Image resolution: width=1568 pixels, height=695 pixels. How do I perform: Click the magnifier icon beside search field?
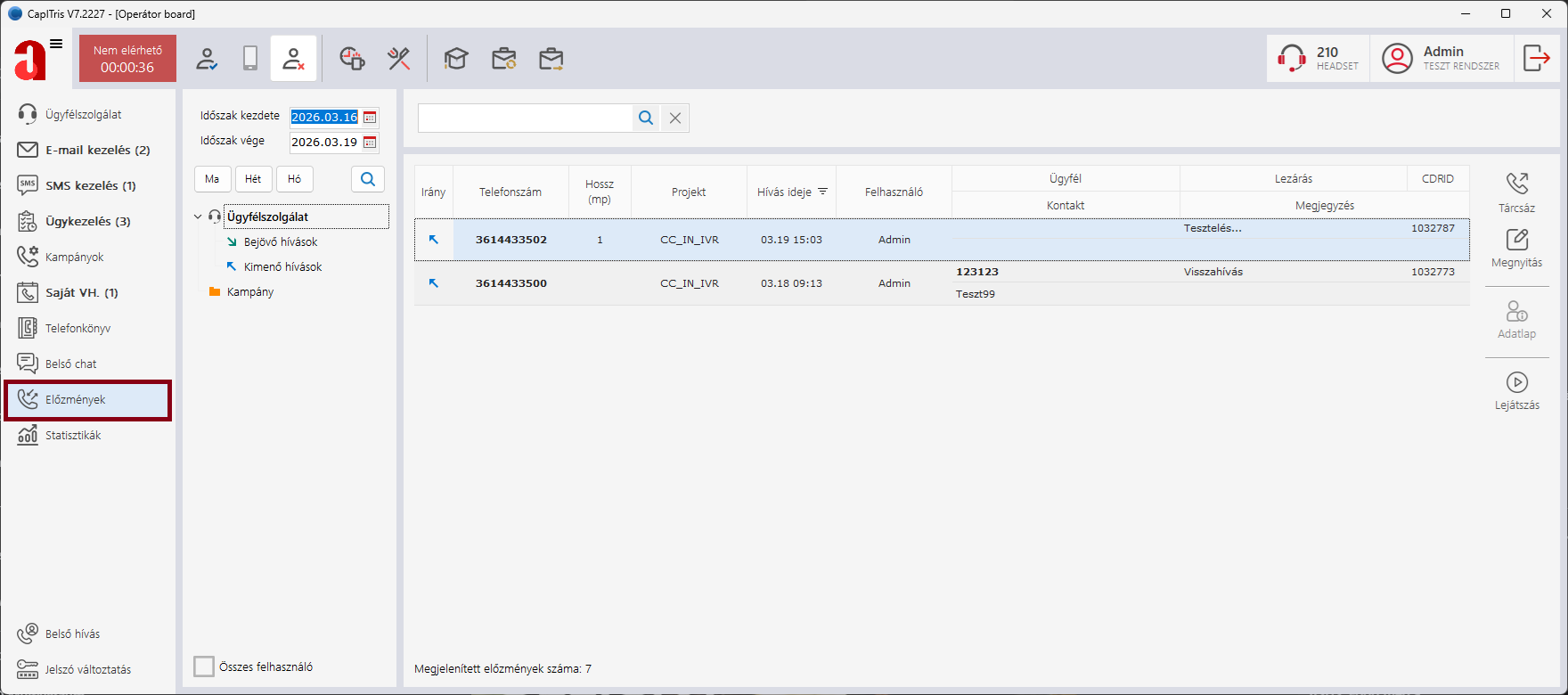(x=646, y=118)
